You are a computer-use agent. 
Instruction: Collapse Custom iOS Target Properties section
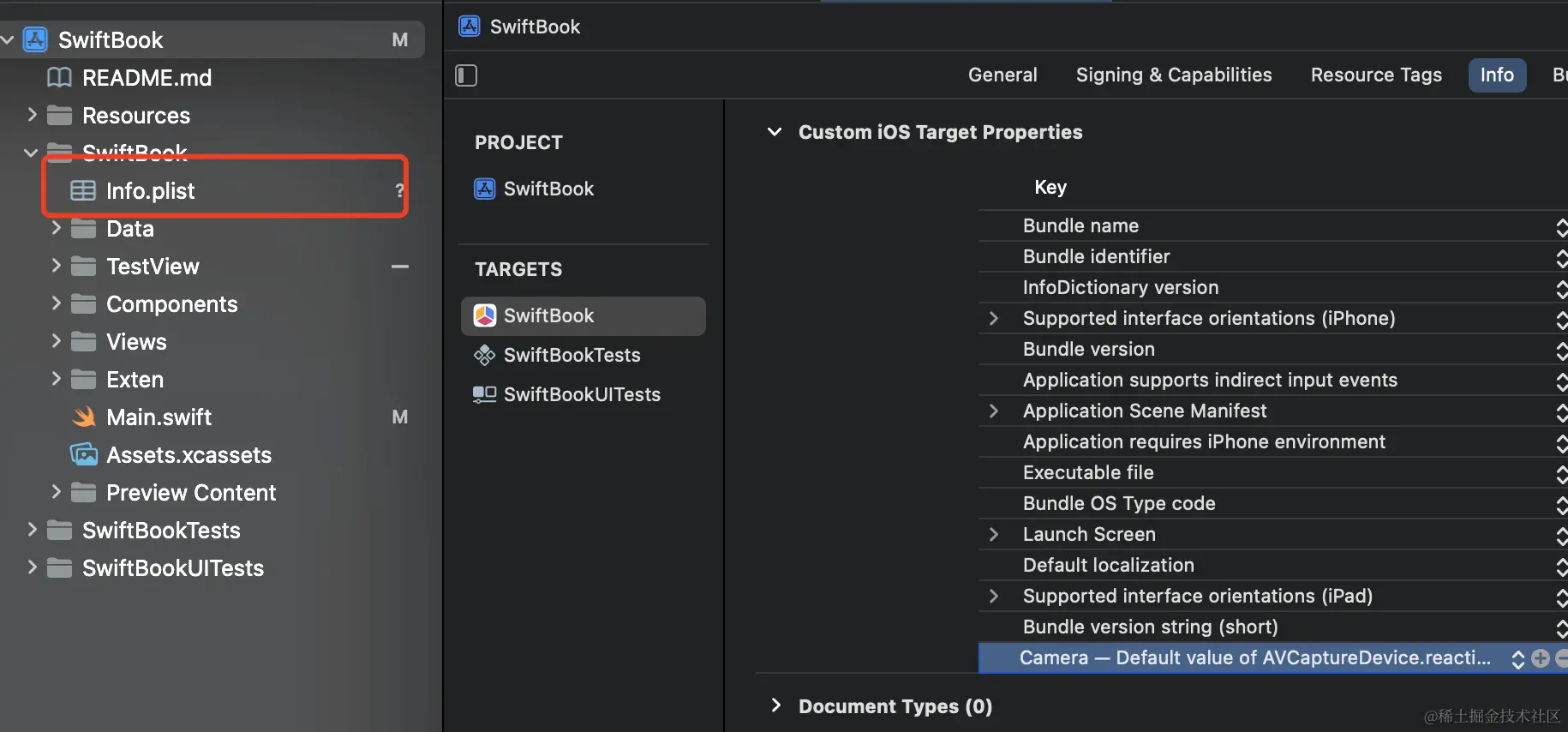coord(775,132)
